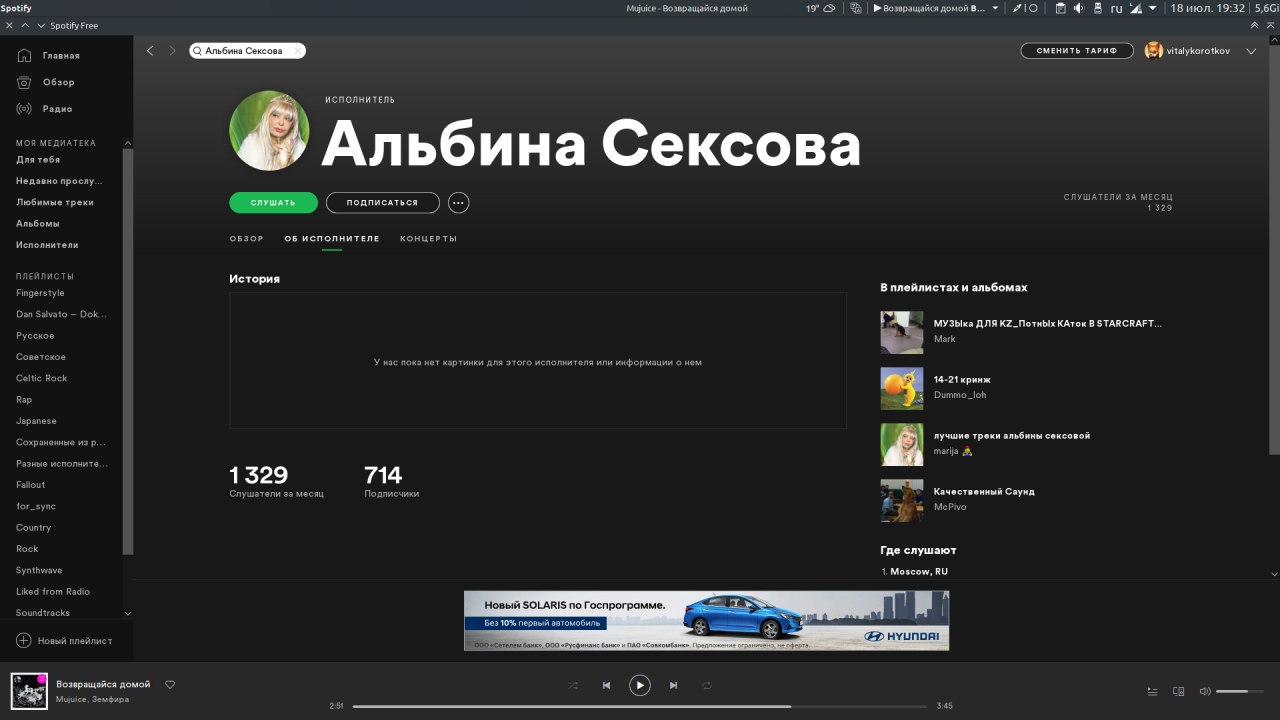Viewport: 1280px width, 720px height.
Task: Switch to the Обзор artist tab
Action: coord(246,239)
